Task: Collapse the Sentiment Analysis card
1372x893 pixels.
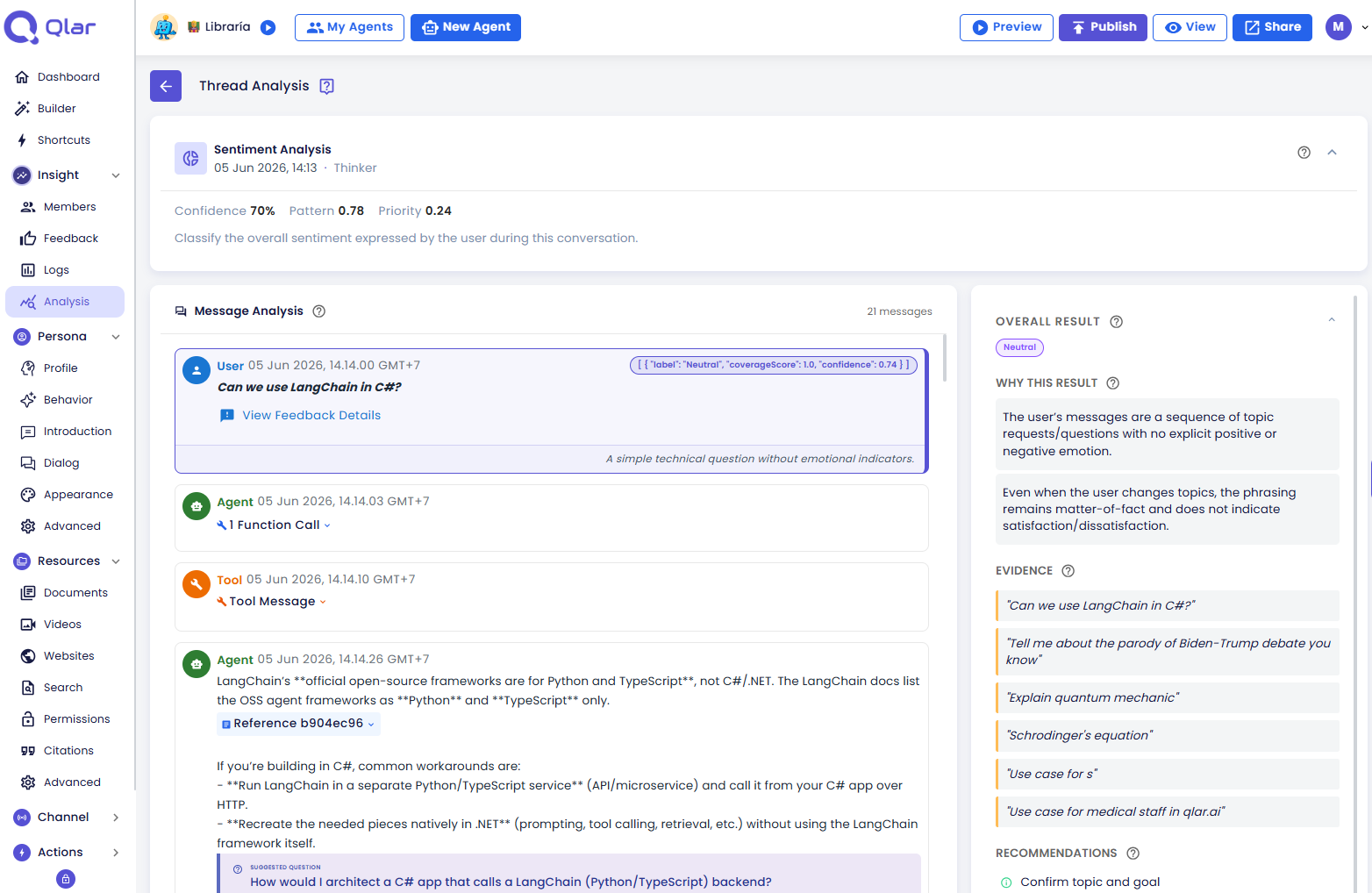Action: pyautogui.click(x=1332, y=153)
